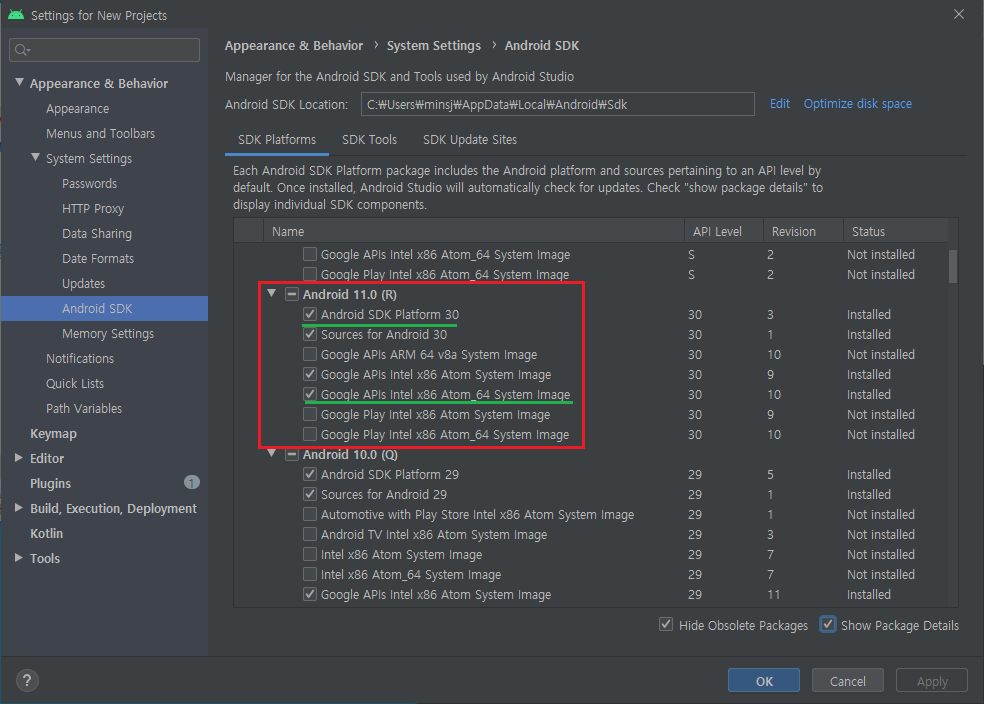Screen dimensions: 984x704
Task: Check API 30 Google Play Intel x86 Atom_64 System Image
Action: pyautogui.click(x=310, y=434)
